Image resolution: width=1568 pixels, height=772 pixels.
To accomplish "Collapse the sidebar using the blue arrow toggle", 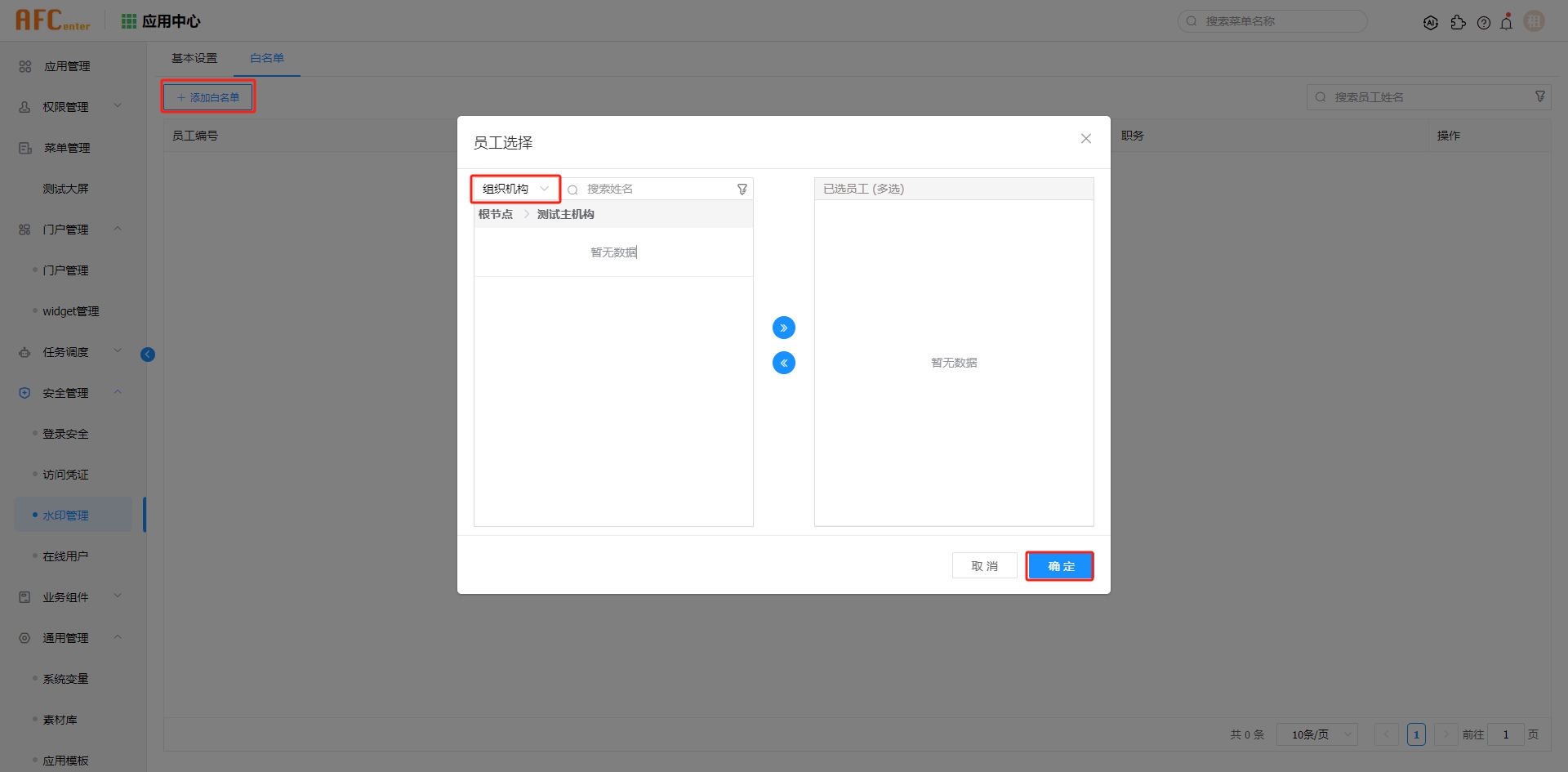I will (148, 354).
